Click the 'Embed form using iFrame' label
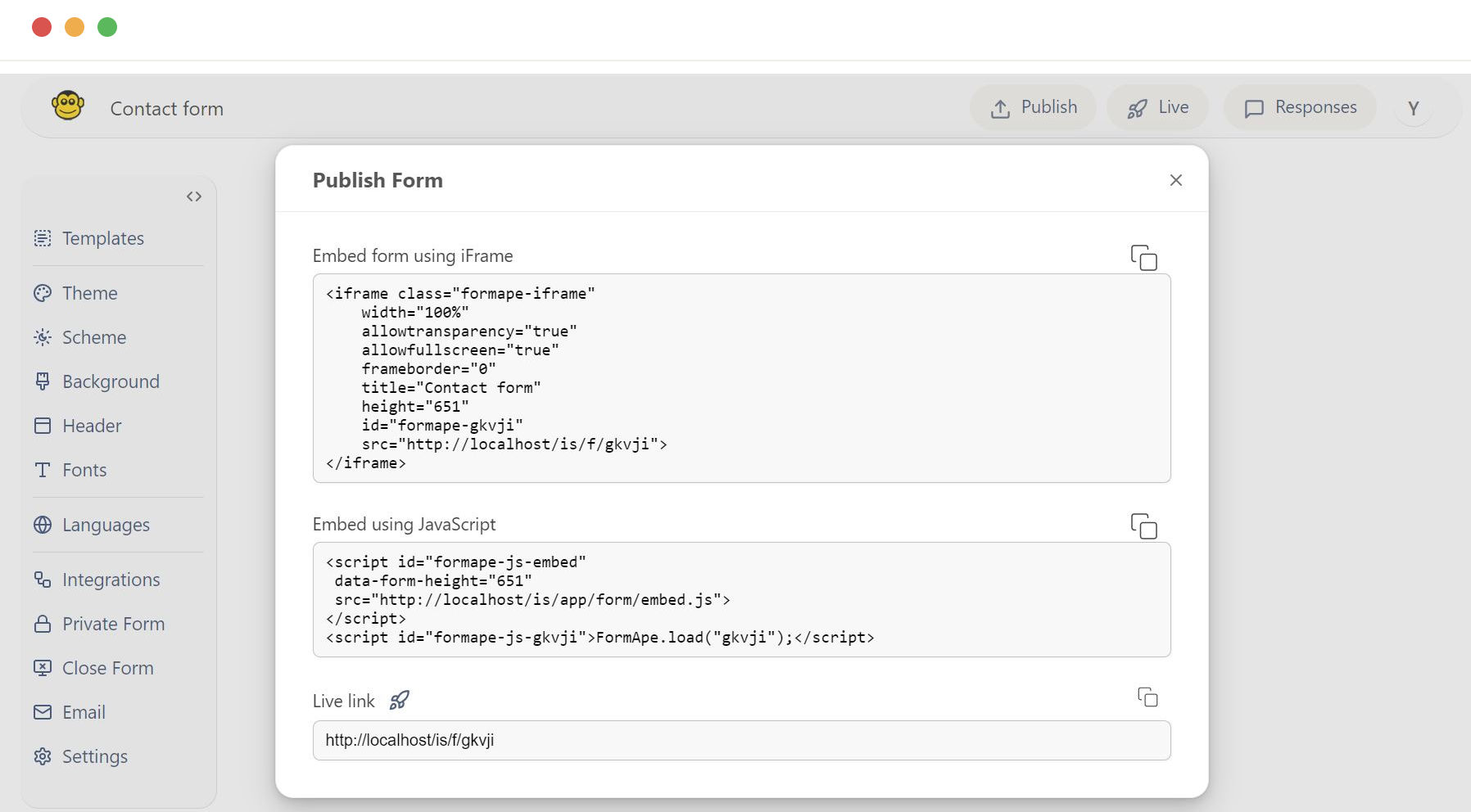The height and width of the screenshot is (812, 1471). pyautogui.click(x=413, y=256)
